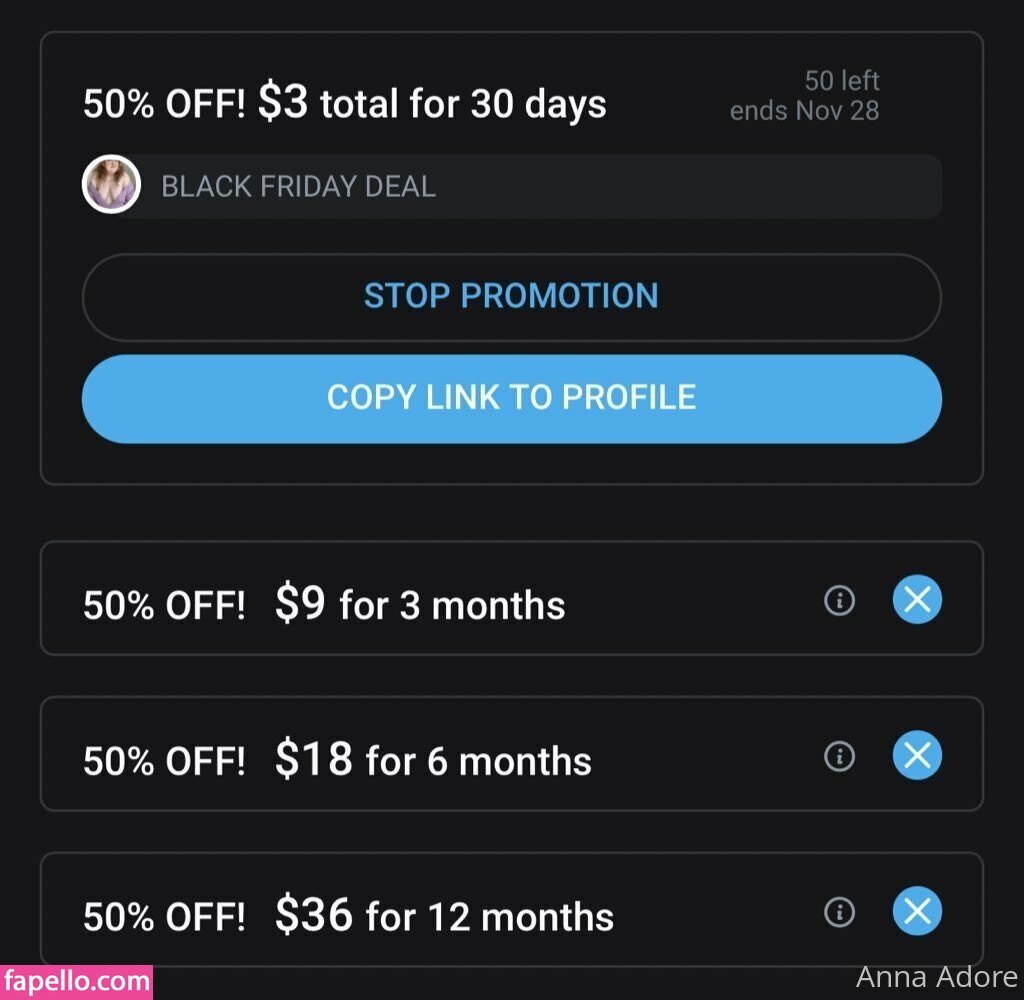Screen dimensions: 1024x1000
Task: Delete the $18 for 6 months bundle
Action: click(917, 755)
